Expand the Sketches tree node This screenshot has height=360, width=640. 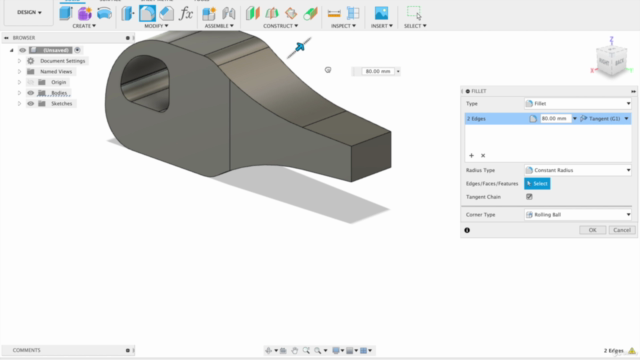click(19, 104)
